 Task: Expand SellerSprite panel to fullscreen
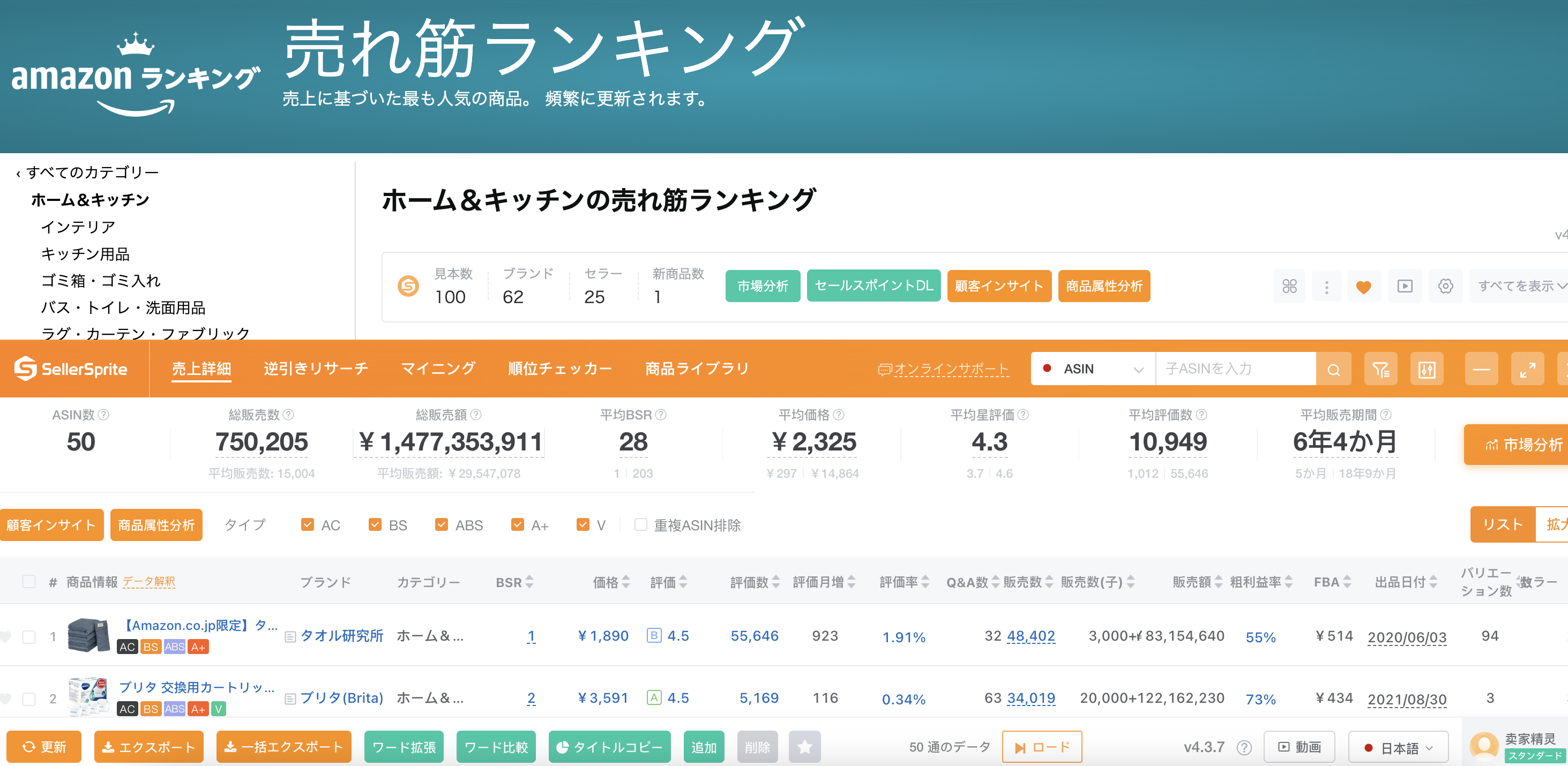click(1527, 369)
